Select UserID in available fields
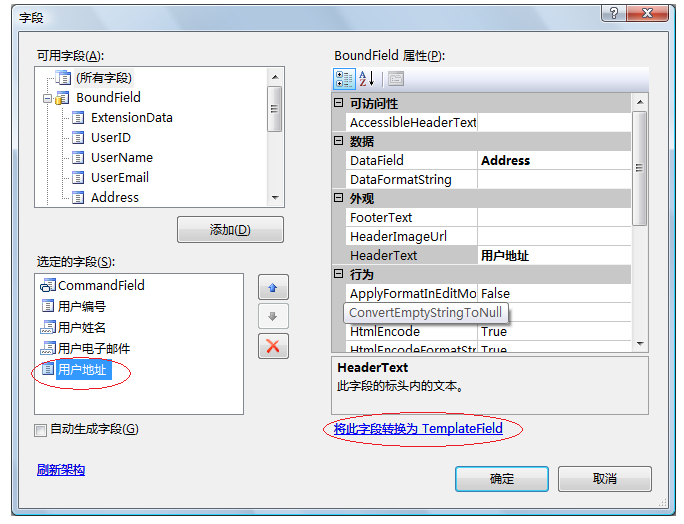Viewport: 684px width, 524px height. pos(111,137)
